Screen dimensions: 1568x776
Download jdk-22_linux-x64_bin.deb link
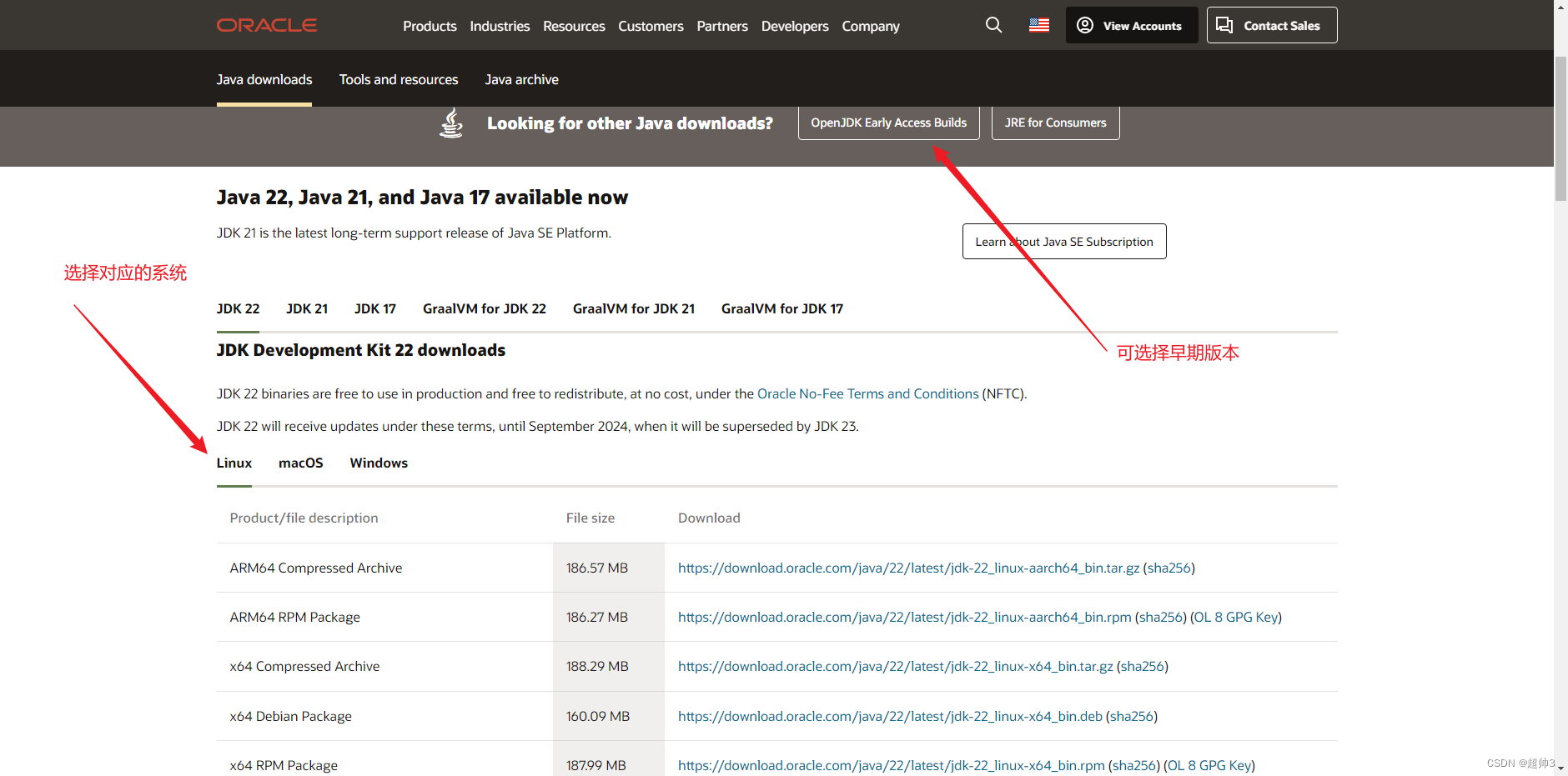[890, 716]
